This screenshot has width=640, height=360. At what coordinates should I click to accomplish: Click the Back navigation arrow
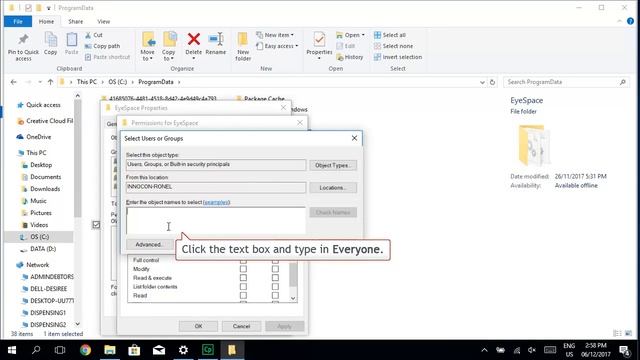[x=13, y=82]
